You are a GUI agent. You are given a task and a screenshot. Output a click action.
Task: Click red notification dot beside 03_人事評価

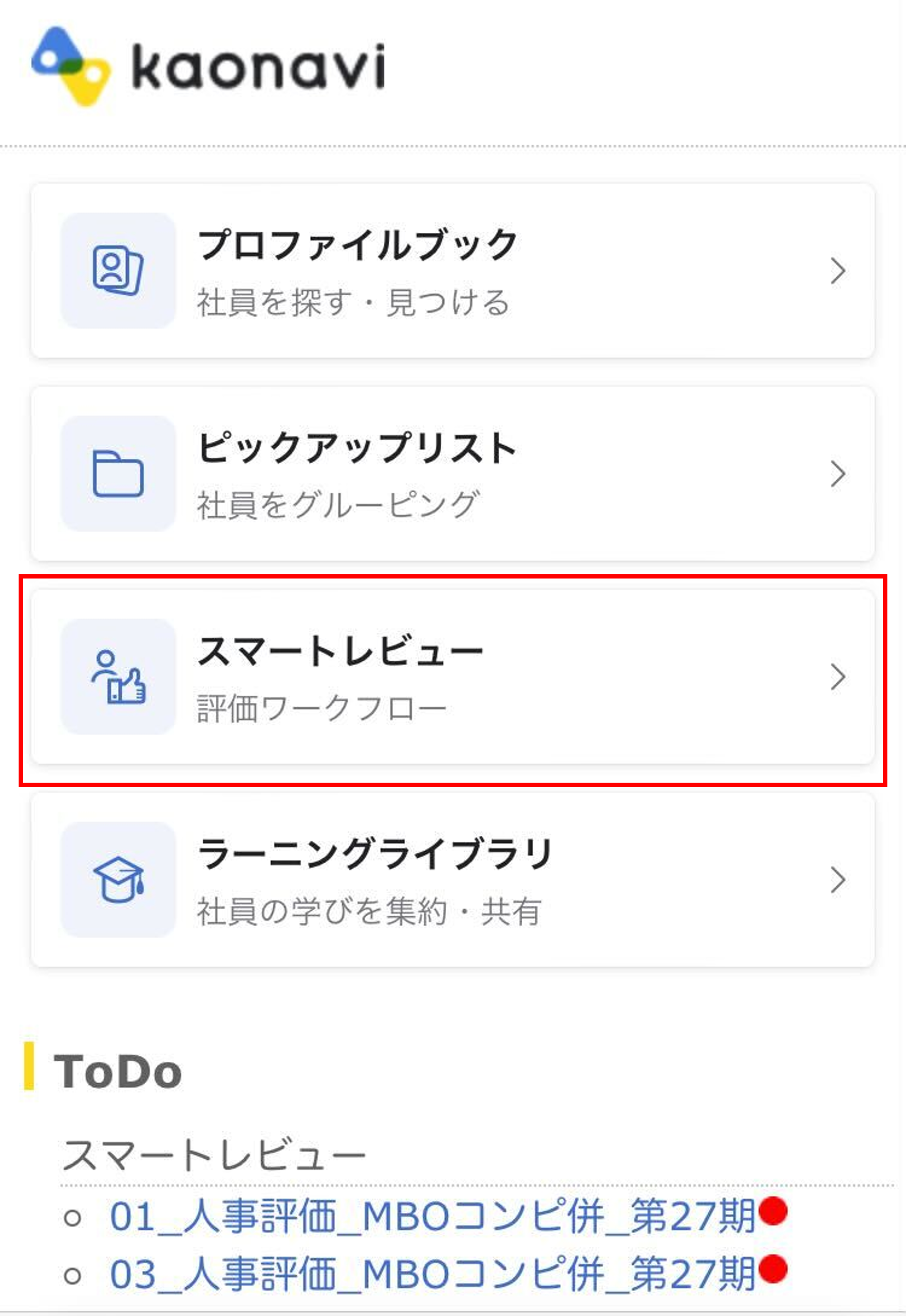click(773, 1269)
